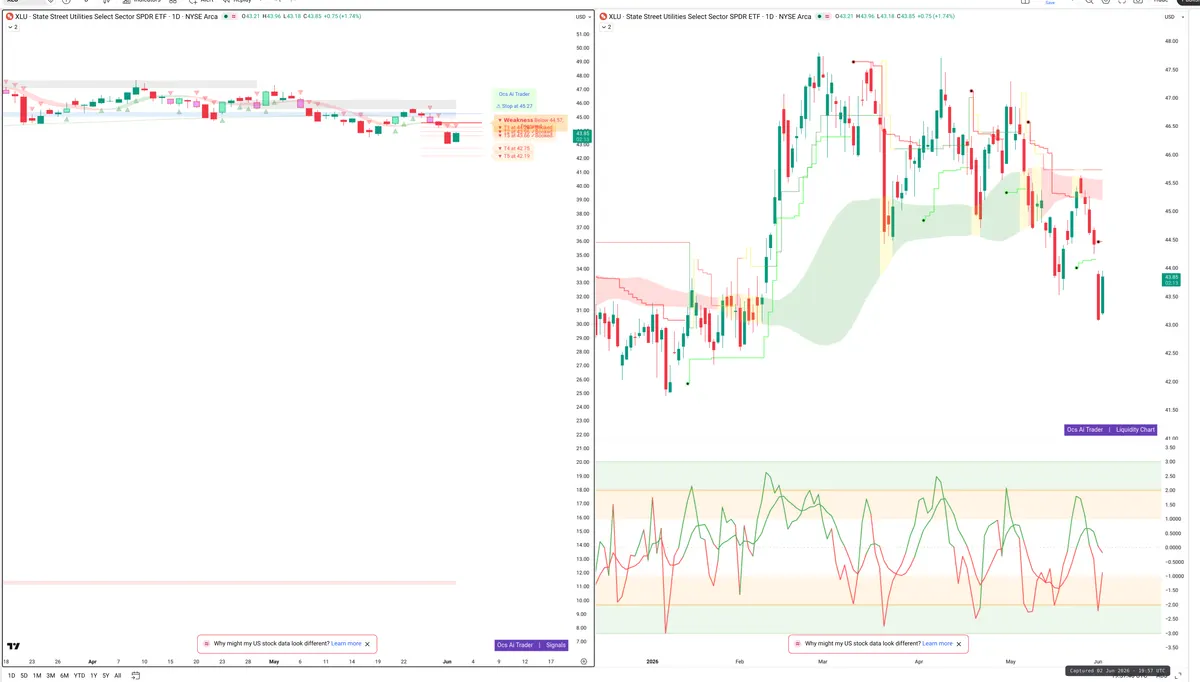Screen dimensions: 1200x682
Task: Select the YTD time range
Action: [x=79, y=675]
